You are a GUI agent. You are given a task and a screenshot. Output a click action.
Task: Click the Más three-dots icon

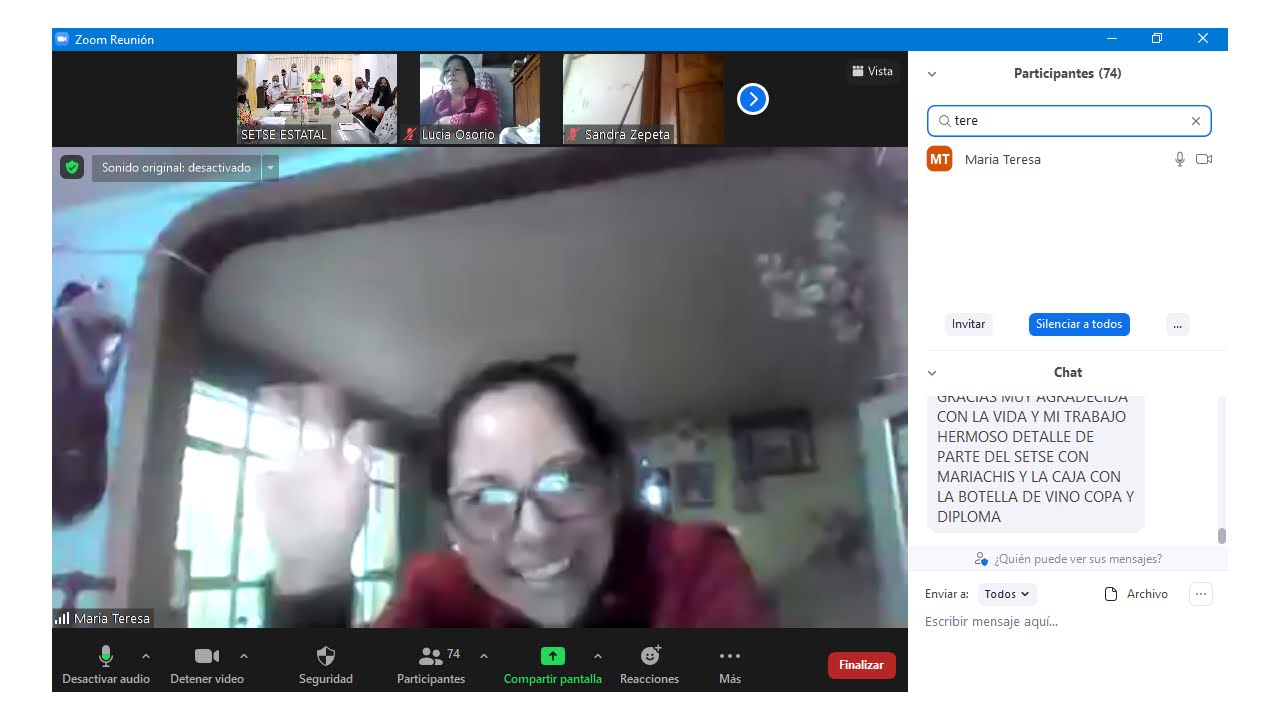[x=730, y=656]
